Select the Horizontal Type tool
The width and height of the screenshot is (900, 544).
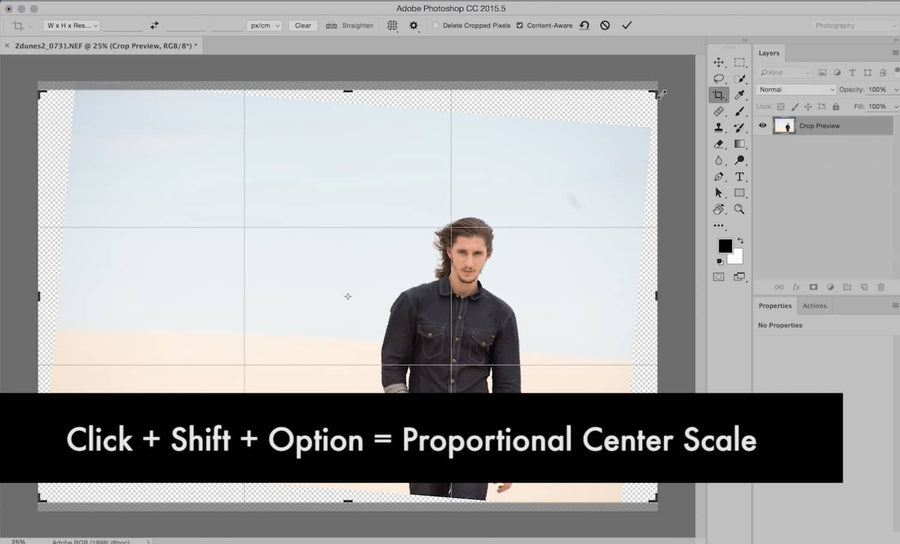coord(739,177)
